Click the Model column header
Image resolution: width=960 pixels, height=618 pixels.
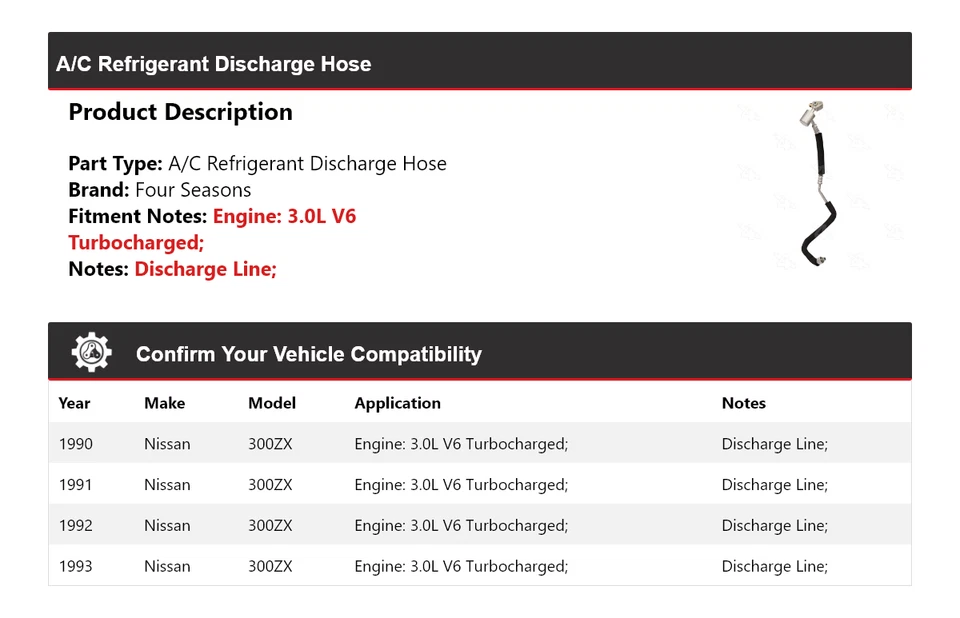coord(272,403)
